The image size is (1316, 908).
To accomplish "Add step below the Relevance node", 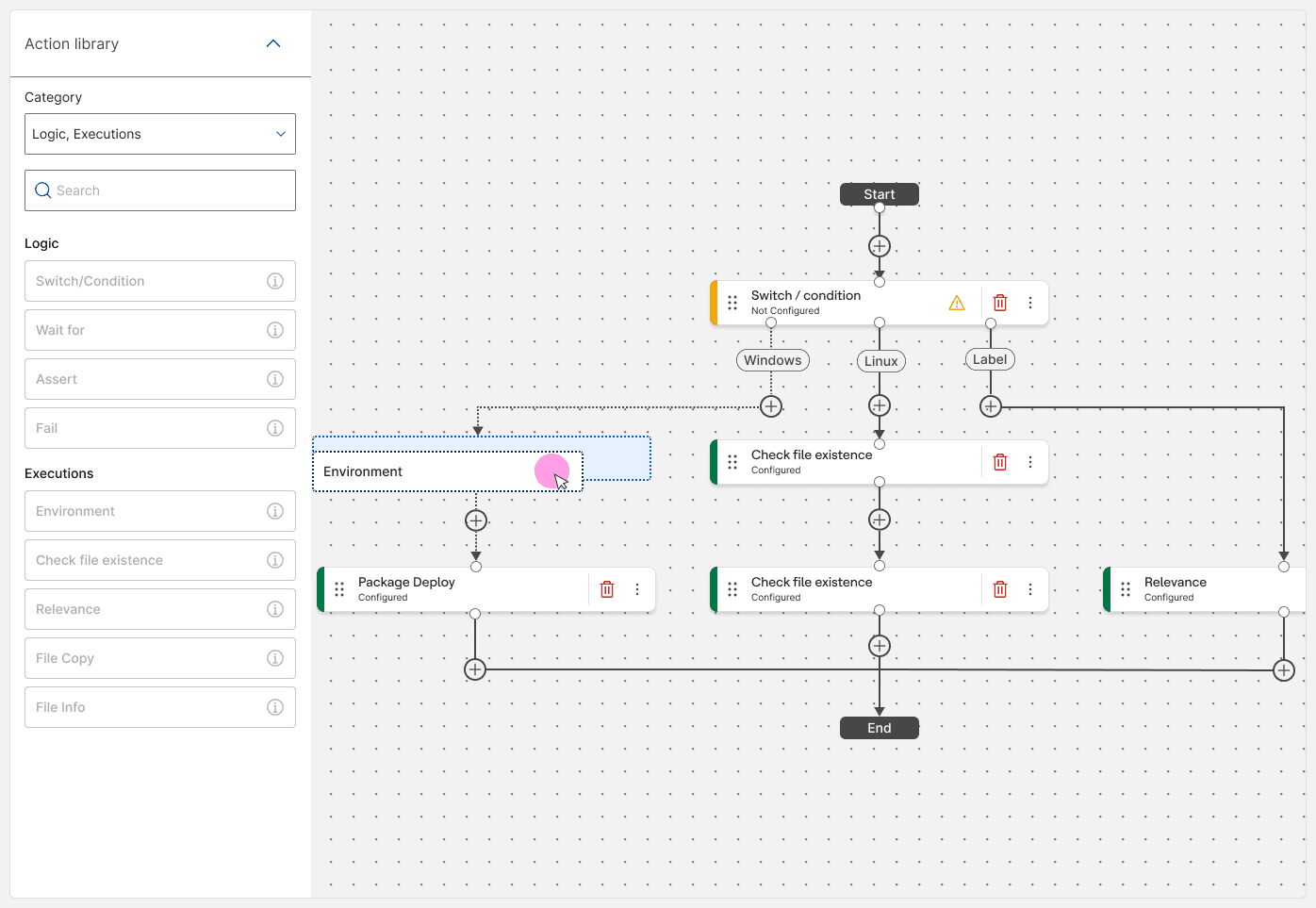I will 1284,670.
